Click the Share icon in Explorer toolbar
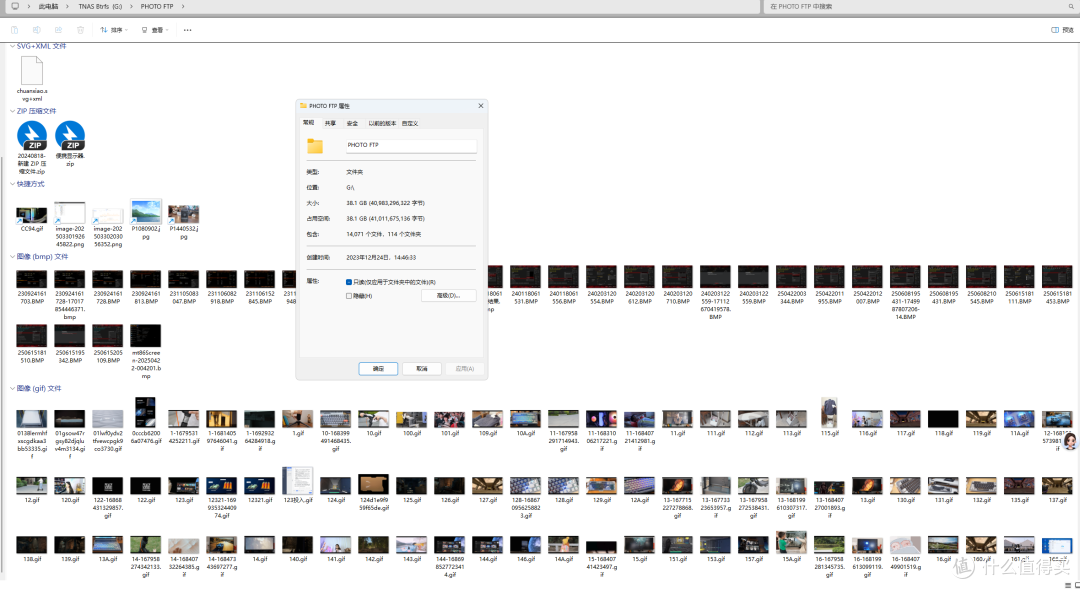 (59, 30)
